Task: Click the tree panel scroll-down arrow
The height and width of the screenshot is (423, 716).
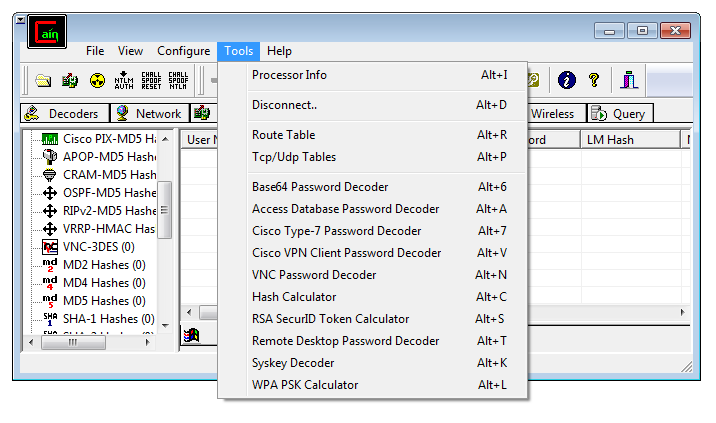Action: coord(165,322)
